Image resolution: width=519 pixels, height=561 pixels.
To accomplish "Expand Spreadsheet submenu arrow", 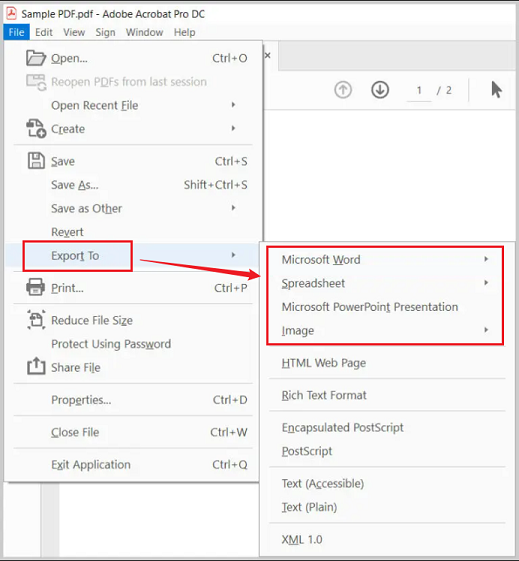I will (x=486, y=283).
